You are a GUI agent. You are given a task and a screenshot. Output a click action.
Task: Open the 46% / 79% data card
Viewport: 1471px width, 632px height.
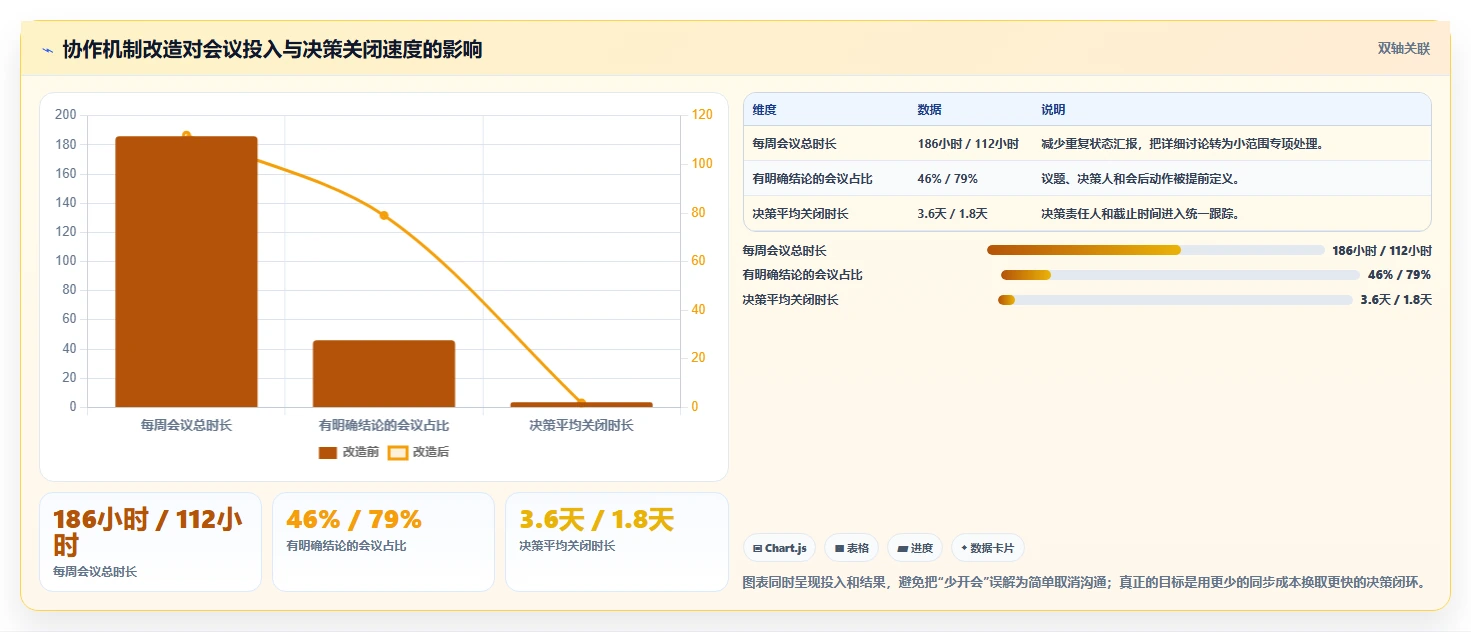pyautogui.click(x=383, y=542)
